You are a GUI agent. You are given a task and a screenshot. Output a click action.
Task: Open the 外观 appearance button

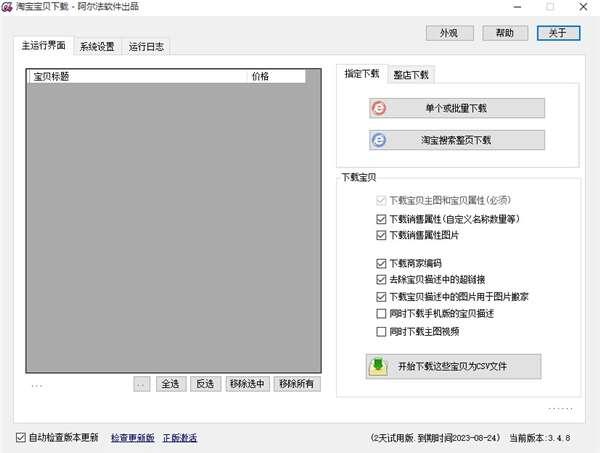(450, 33)
